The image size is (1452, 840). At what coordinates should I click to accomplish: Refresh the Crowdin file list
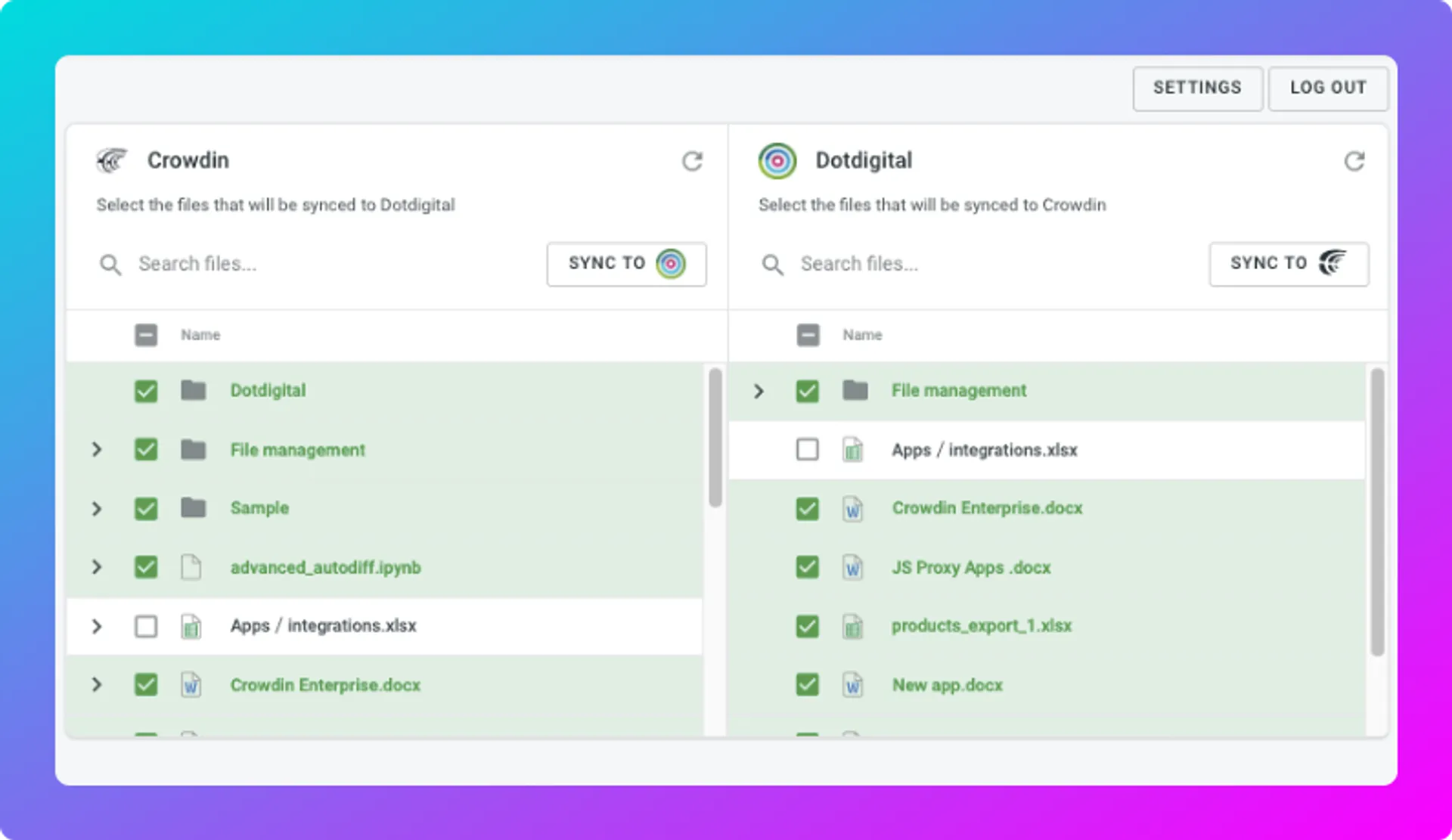tap(692, 161)
